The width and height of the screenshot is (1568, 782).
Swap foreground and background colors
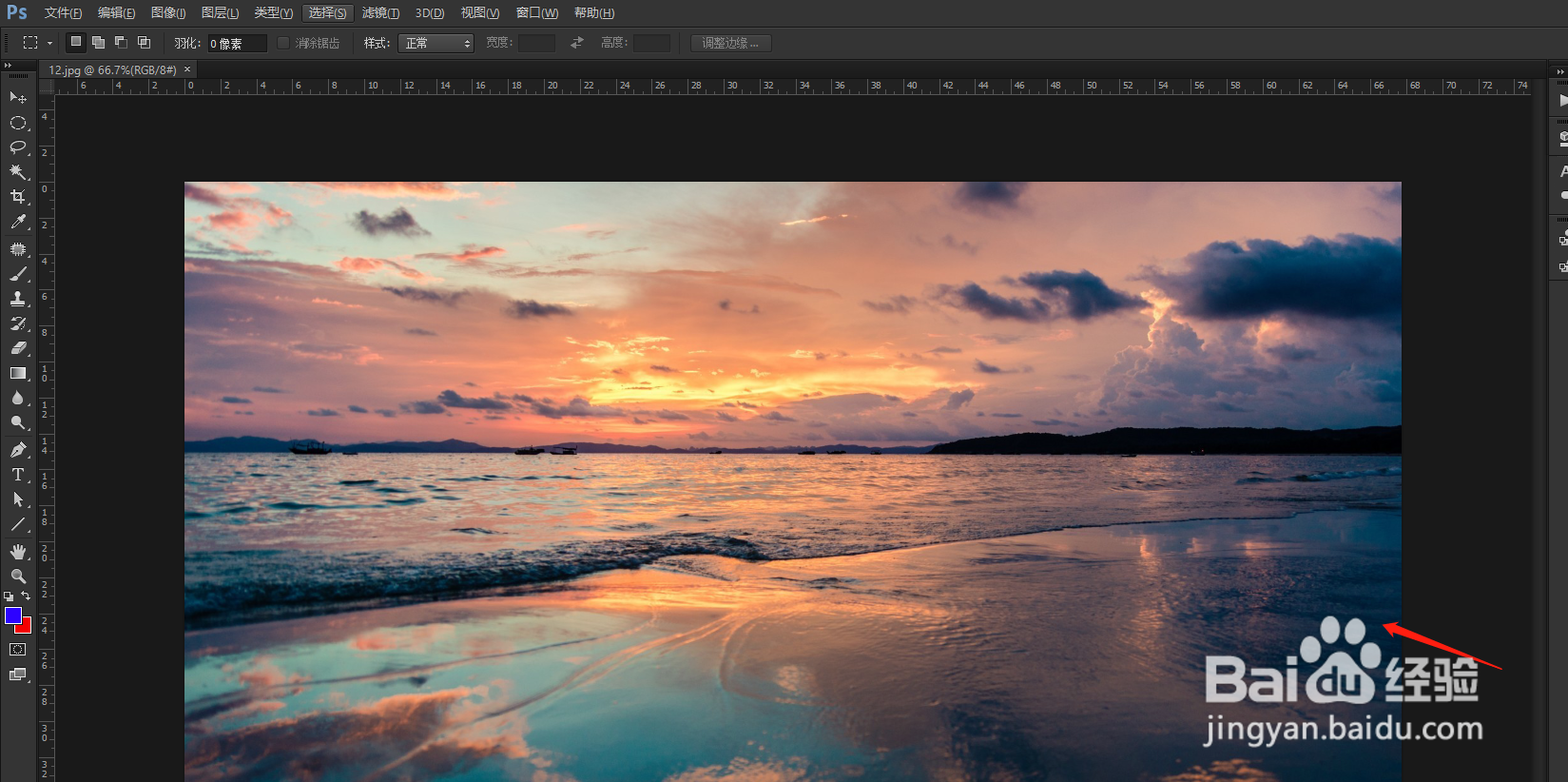tap(27, 596)
